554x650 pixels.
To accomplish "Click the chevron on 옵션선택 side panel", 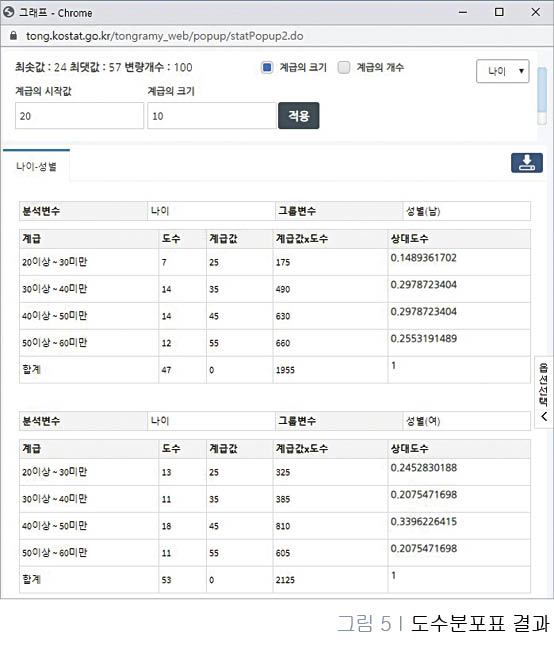I will pos(544,416).
